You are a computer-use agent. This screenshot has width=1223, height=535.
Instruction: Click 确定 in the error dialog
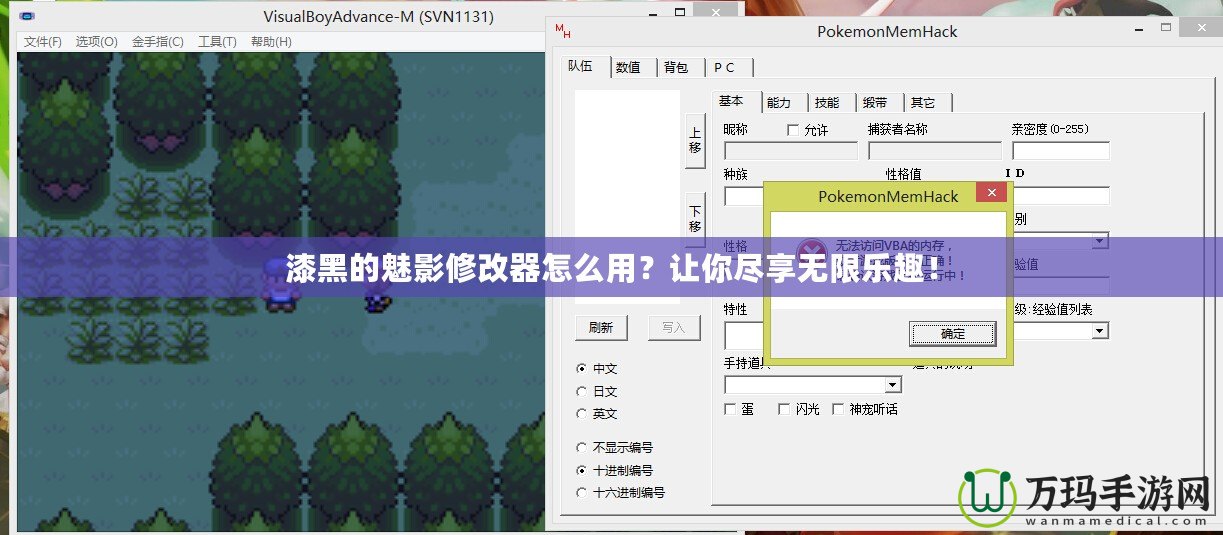[953, 333]
